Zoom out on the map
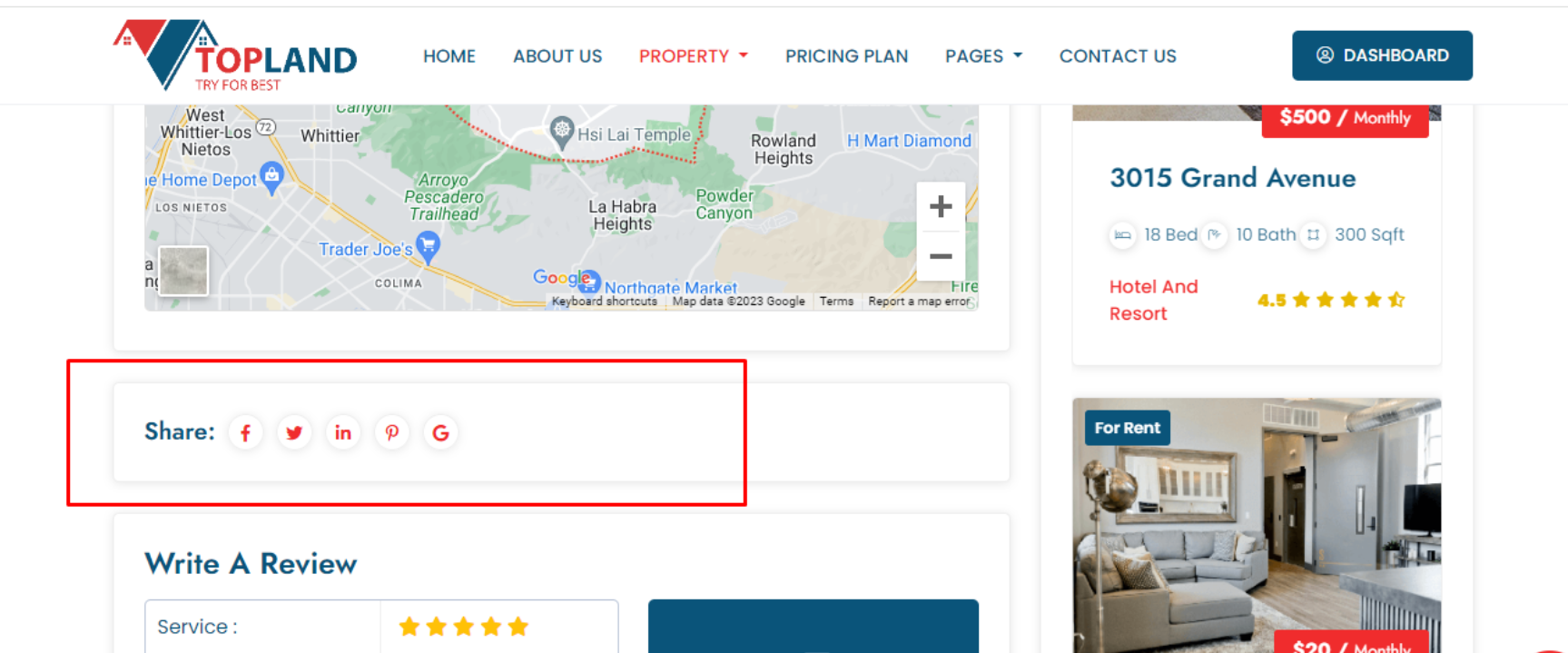The height and width of the screenshot is (653, 1568). click(x=941, y=257)
